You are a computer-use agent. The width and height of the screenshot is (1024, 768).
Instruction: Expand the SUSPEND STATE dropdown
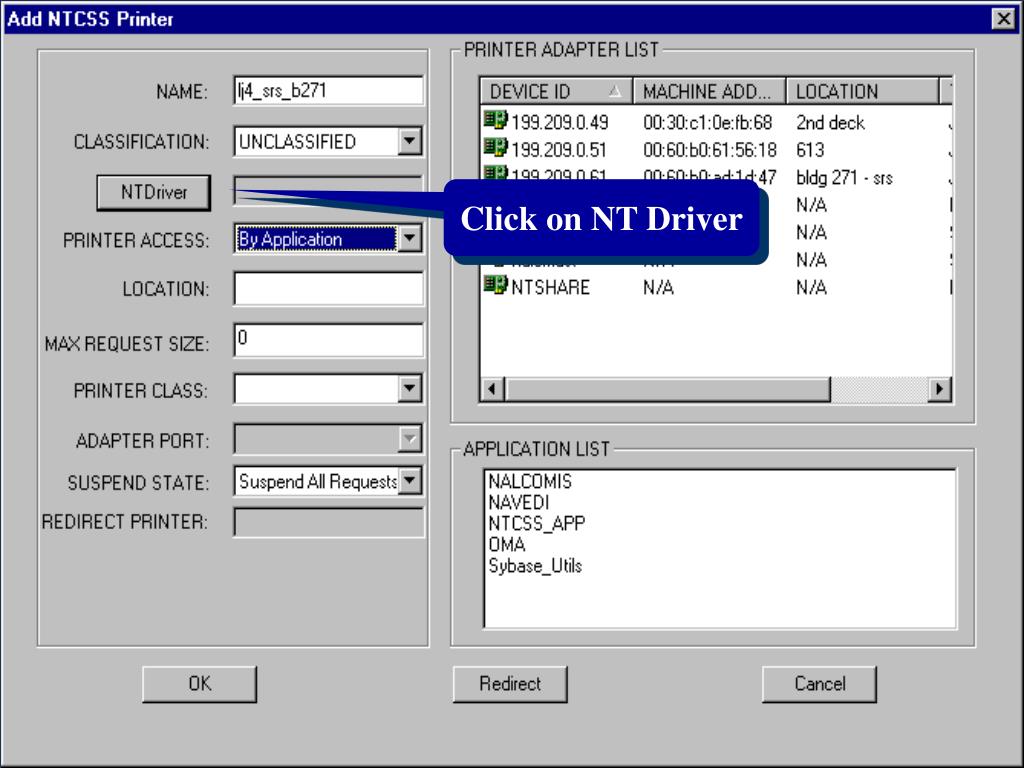pyautogui.click(x=409, y=481)
